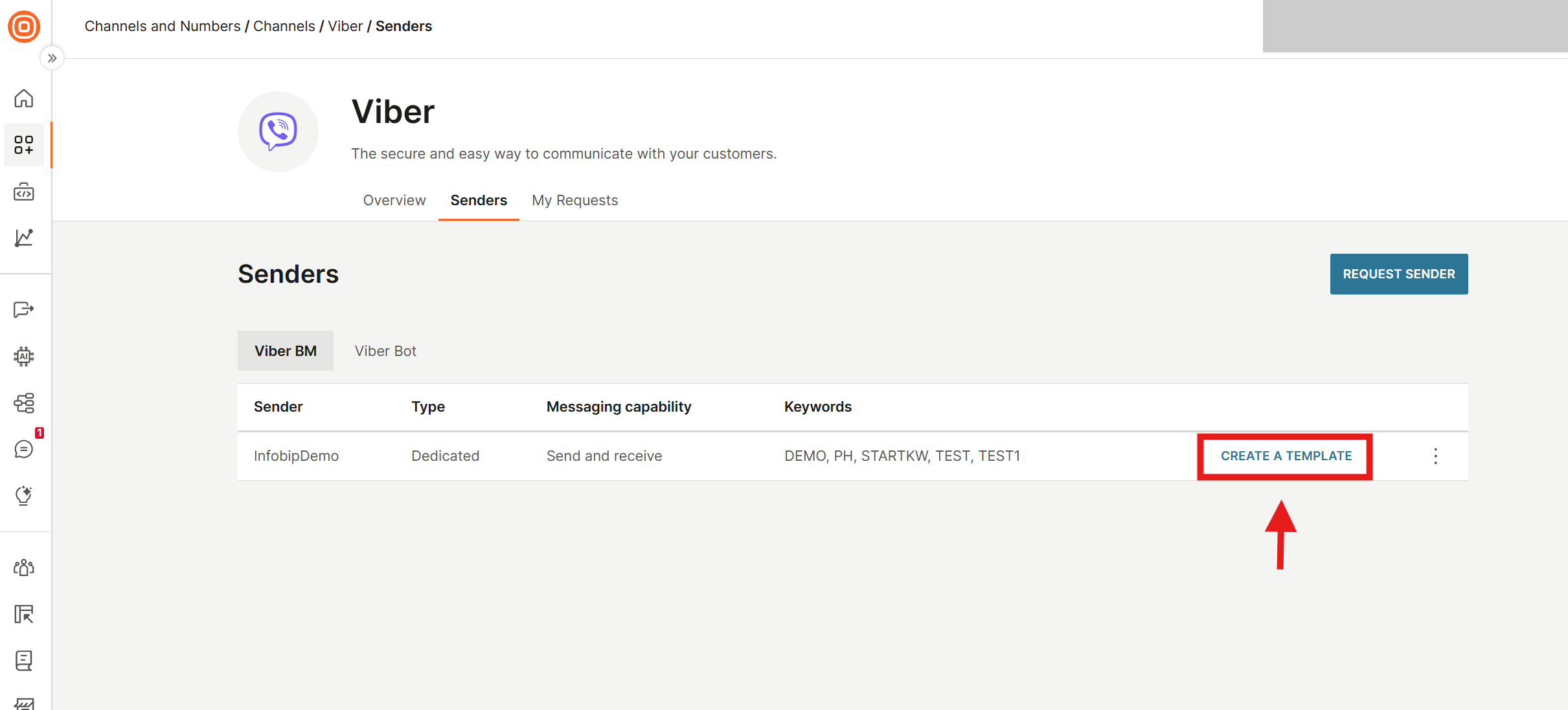Select the Viber Bot tab
Image resolution: width=1568 pixels, height=710 pixels.
pos(385,351)
